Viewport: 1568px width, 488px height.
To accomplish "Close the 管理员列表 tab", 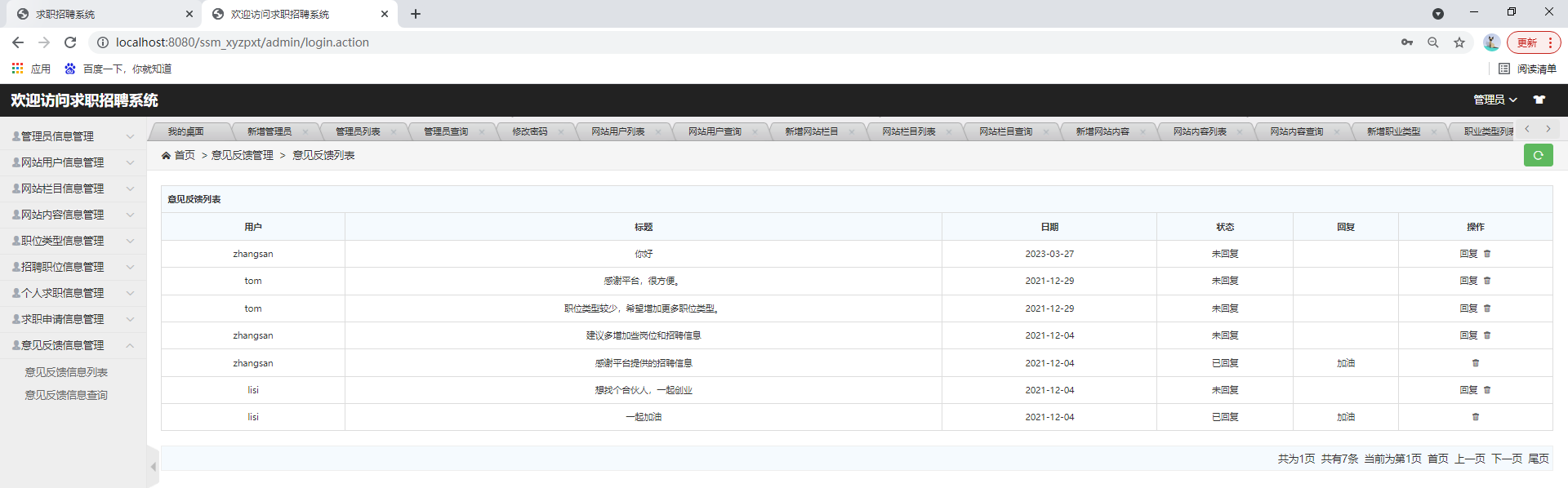I will pos(394,131).
